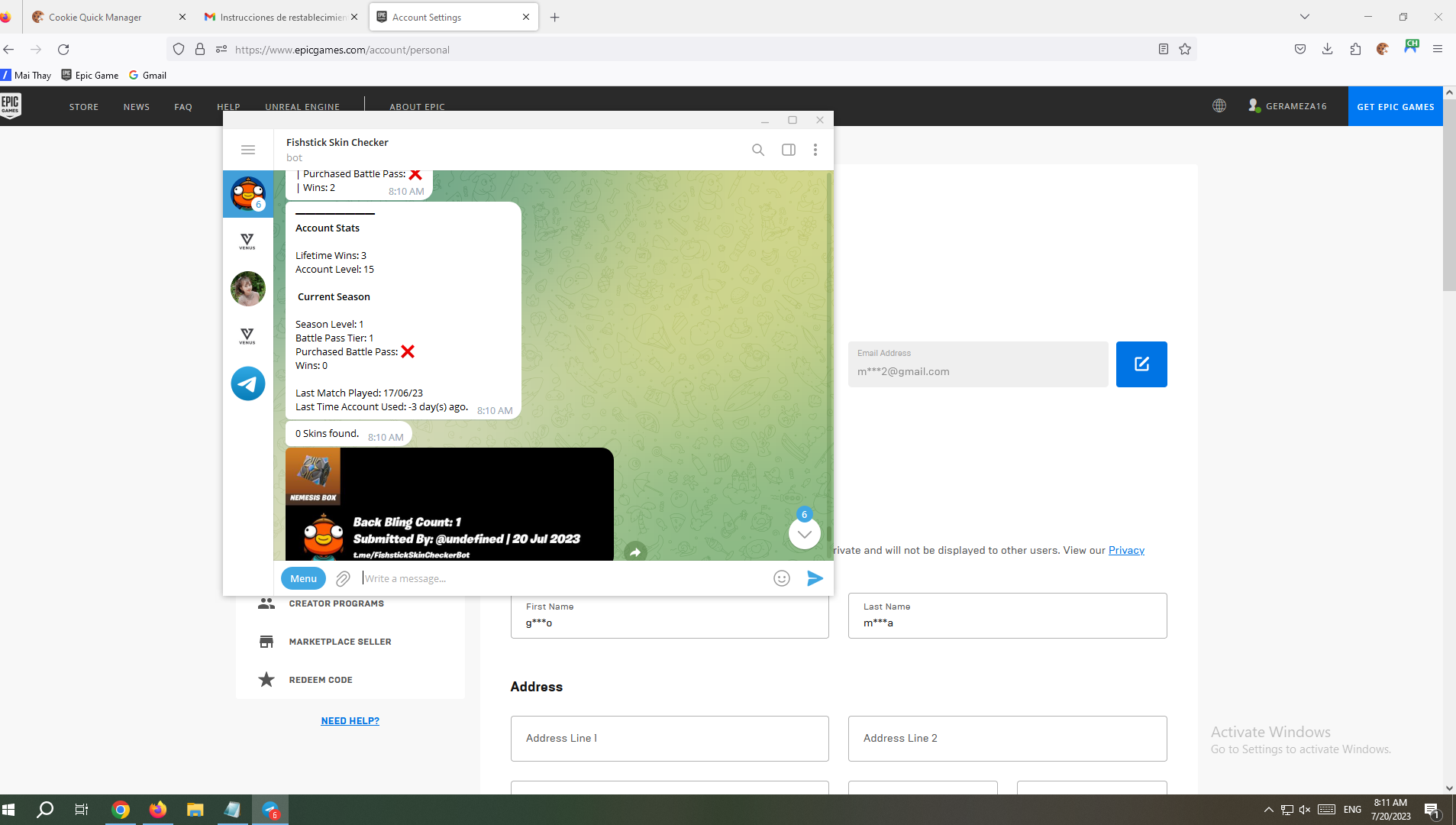Open Telegram logo chat in sidebar
Viewport: 1456px width, 825px height.
click(248, 383)
